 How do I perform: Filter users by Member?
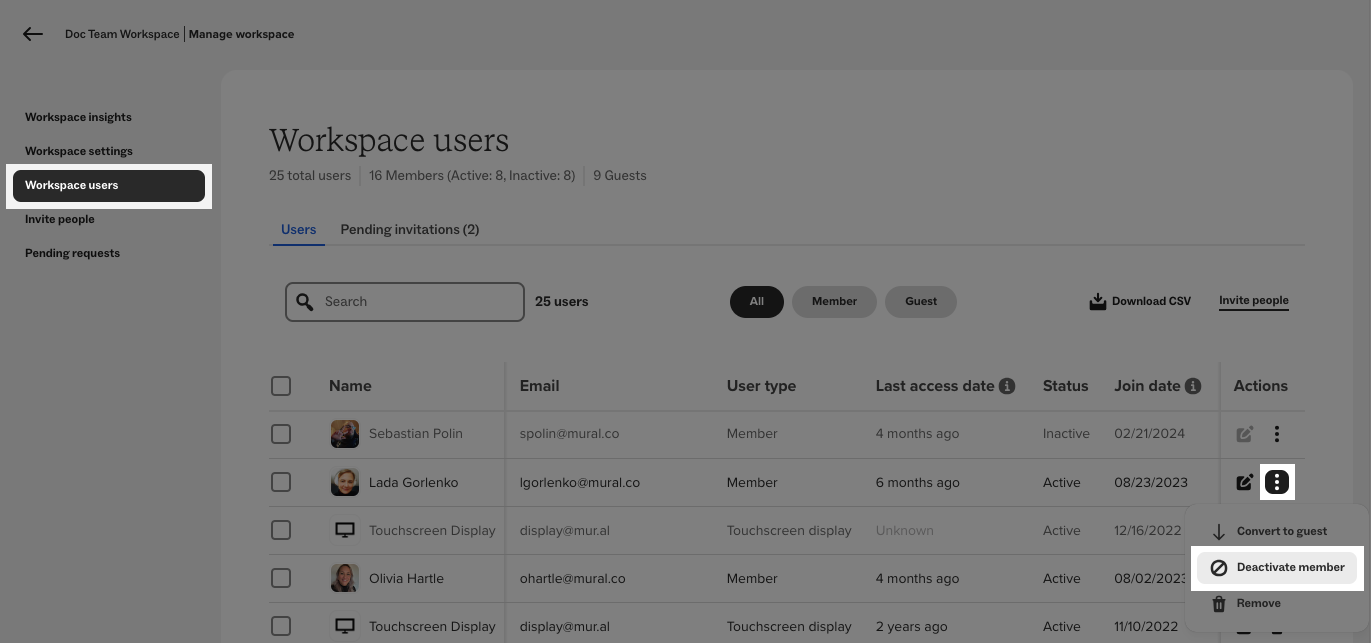click(834, 302)
